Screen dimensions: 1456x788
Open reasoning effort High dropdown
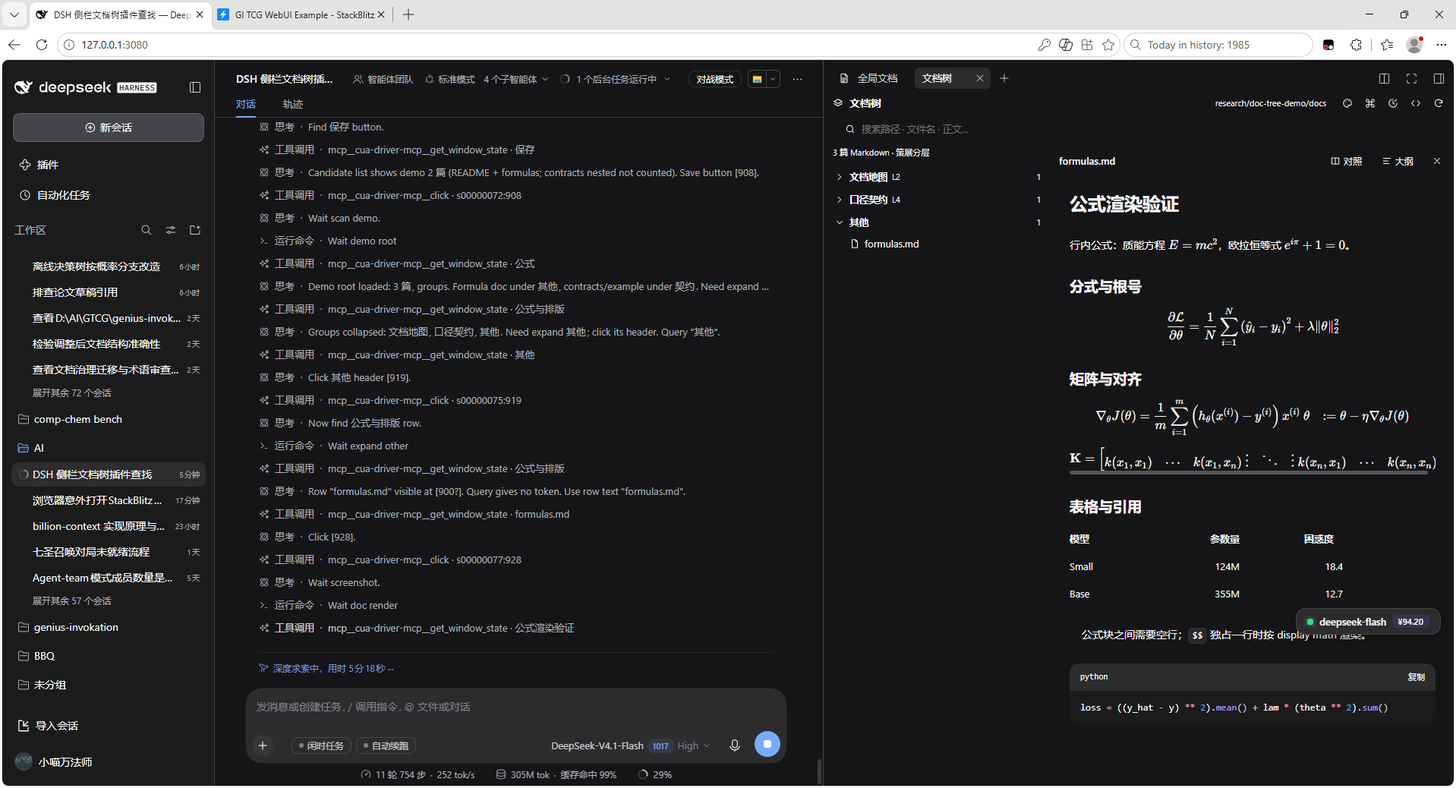pos(693,746)
